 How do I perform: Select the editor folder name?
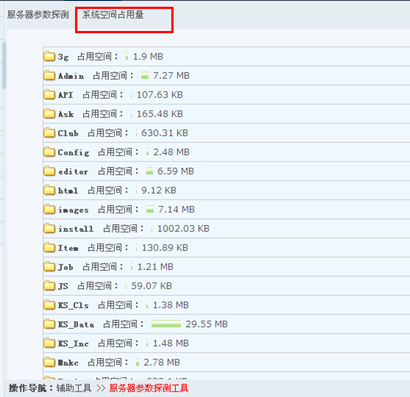tap(73, 172)
